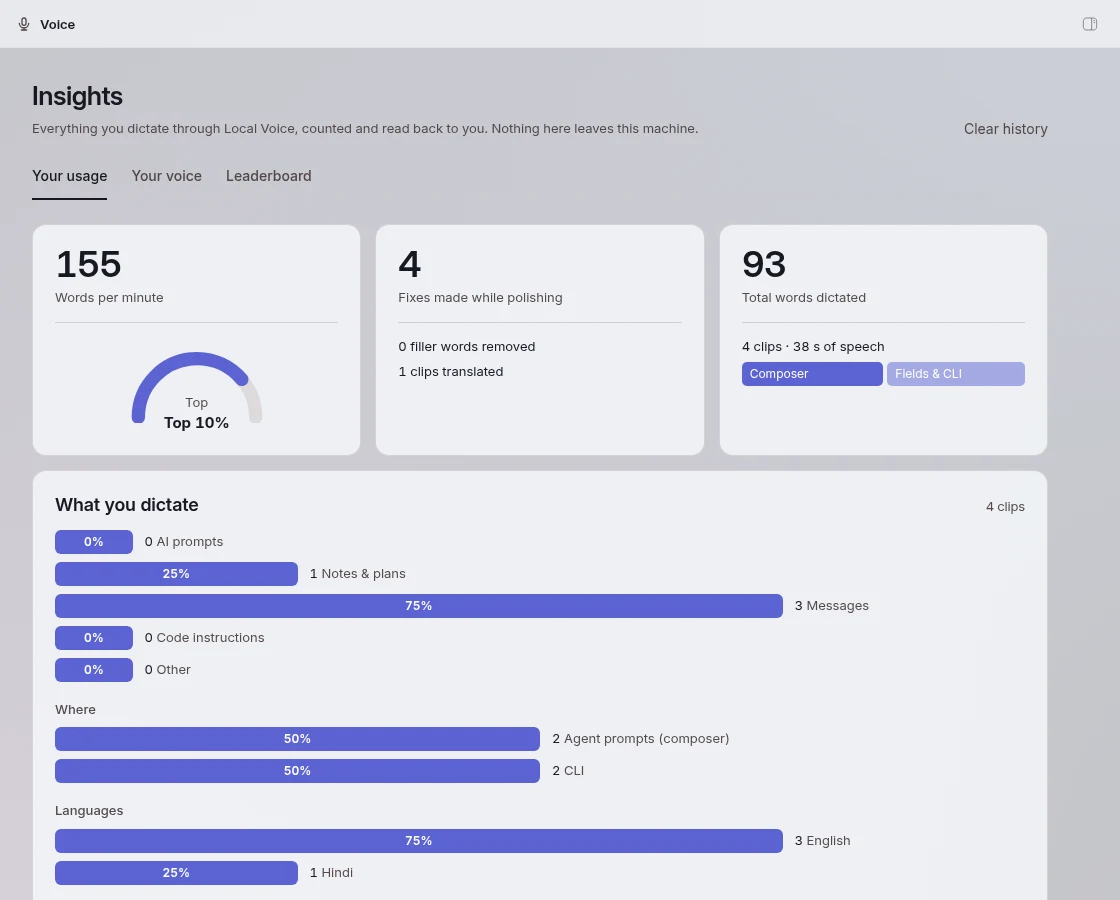The height and width of the screenshot is (900, 1120).
Task: Click the 4 clips count label
Action: (1005, 507)
